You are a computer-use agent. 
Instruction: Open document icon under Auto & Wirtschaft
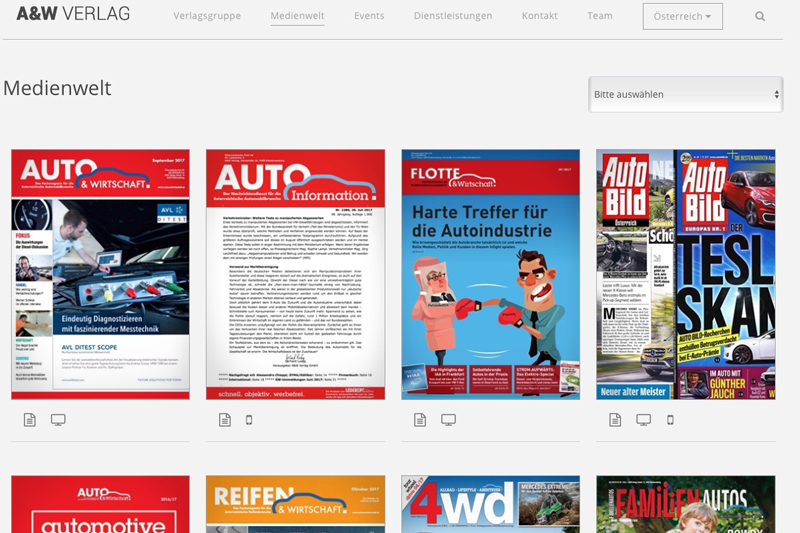point(30,420)
